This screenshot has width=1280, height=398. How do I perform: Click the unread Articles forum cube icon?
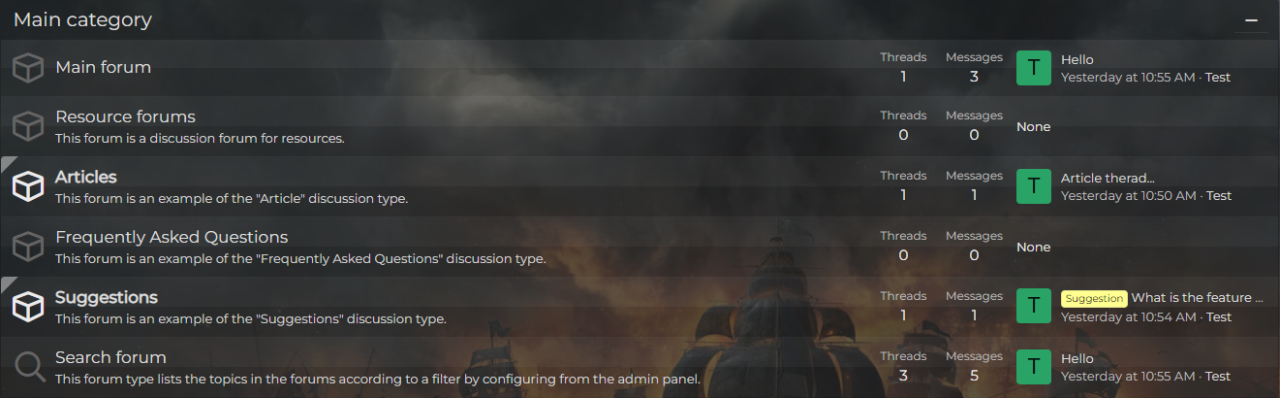pyautogui.click(x=28, y=186)
